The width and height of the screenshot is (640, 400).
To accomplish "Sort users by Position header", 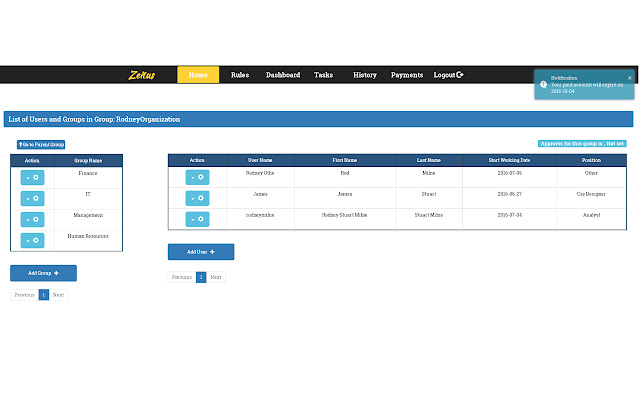I will click(x=591, y=160).
